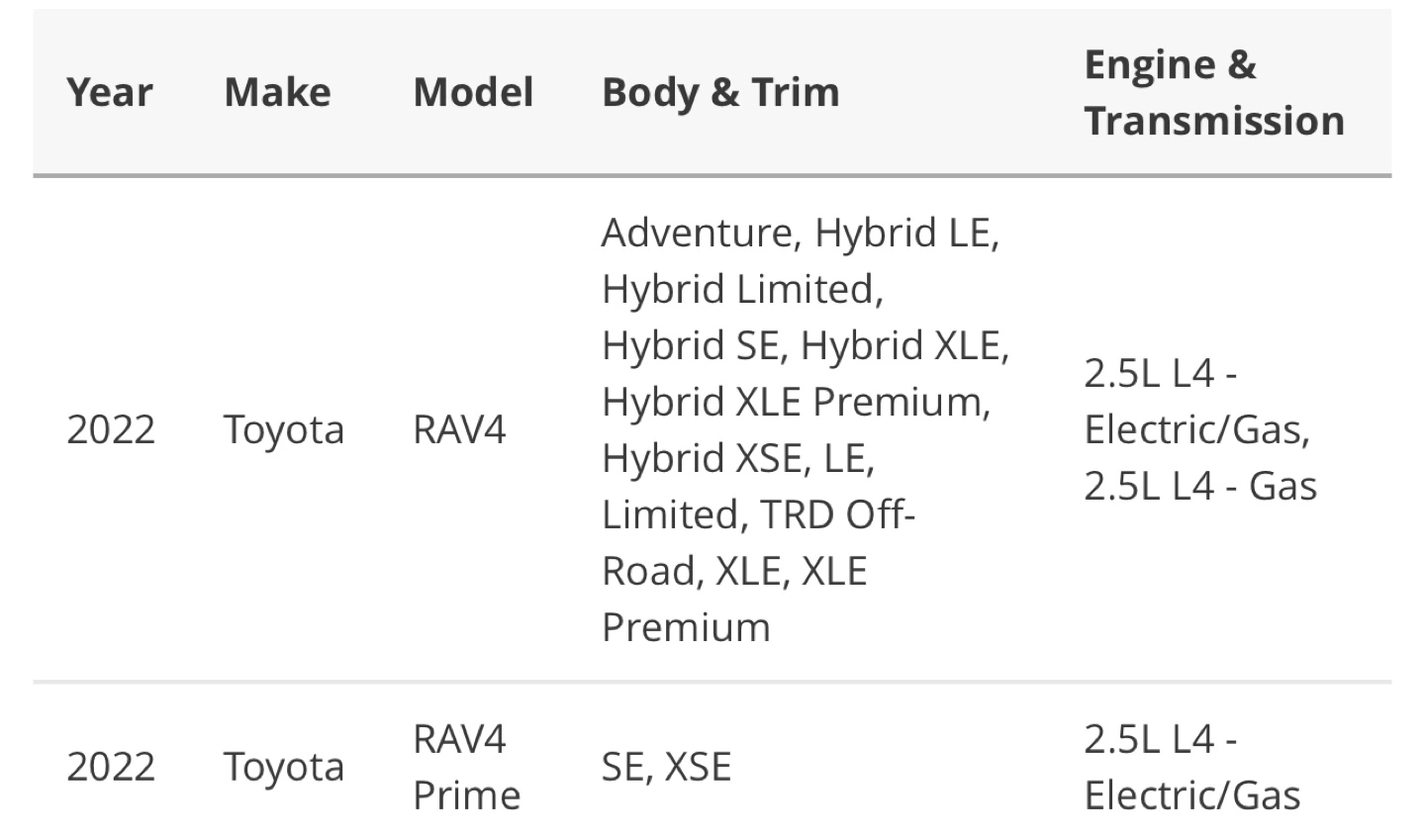Click the Engine & Transmission column header
The height and width of the screenshot is (840, 1425).
click(1214, 93)
